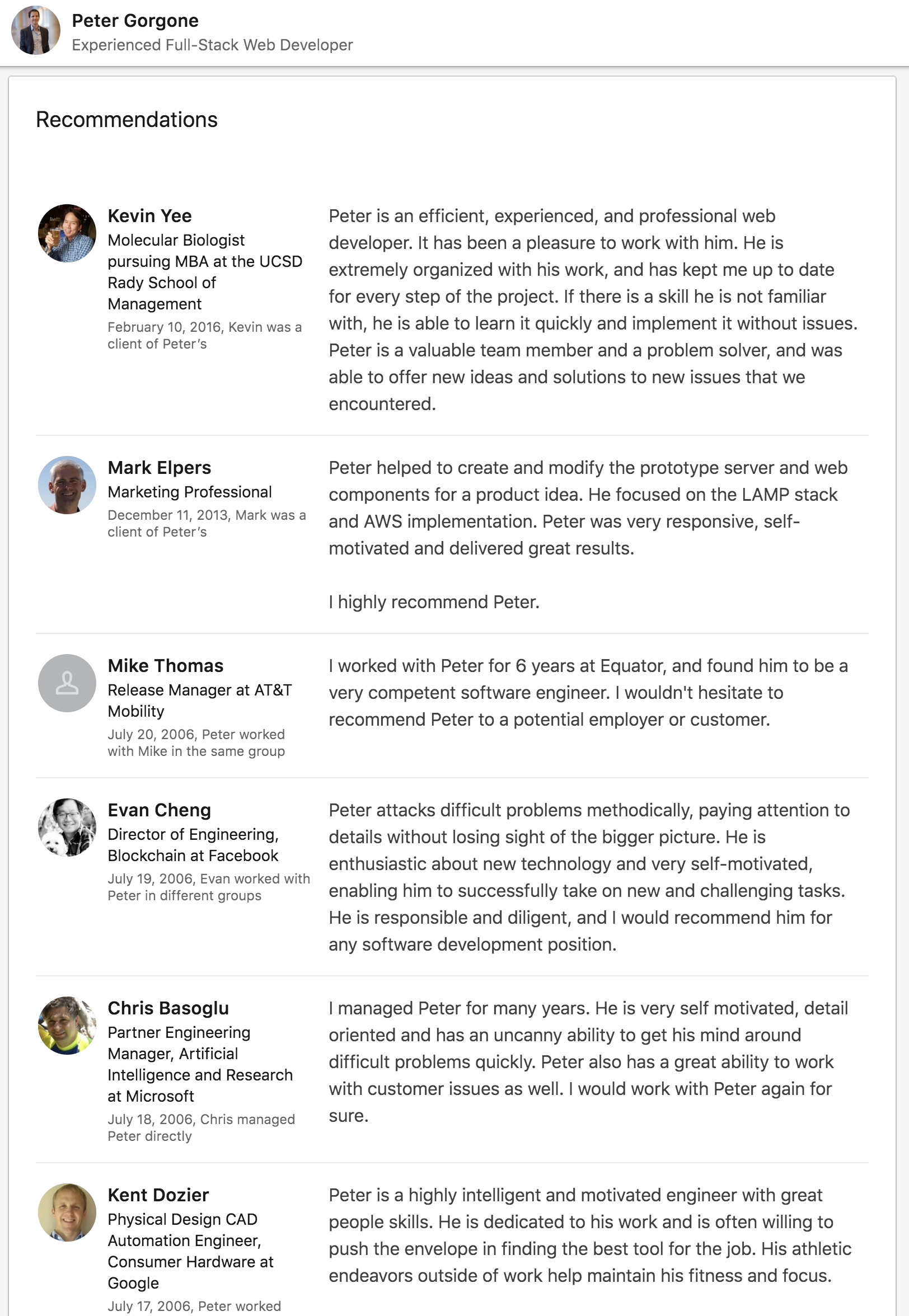Open the Peter Gorgone name link
This screenshot has width=909, height=1316.
(135, 21)
